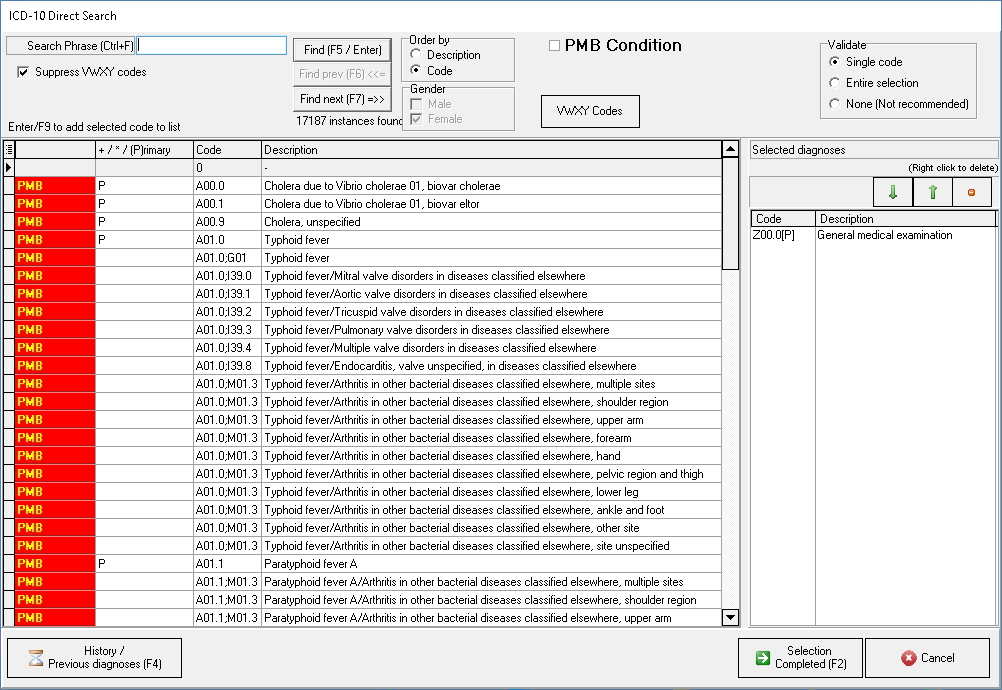This screenshot has height=690, width=1002.
Task: Move selected diagnosis down with green arrow
Action: 893,192
